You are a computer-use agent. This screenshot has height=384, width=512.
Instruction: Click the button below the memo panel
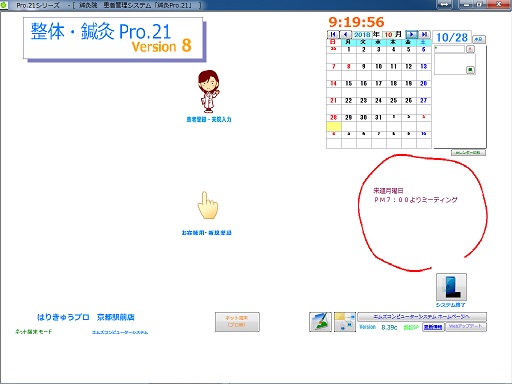tap(468, 152)
